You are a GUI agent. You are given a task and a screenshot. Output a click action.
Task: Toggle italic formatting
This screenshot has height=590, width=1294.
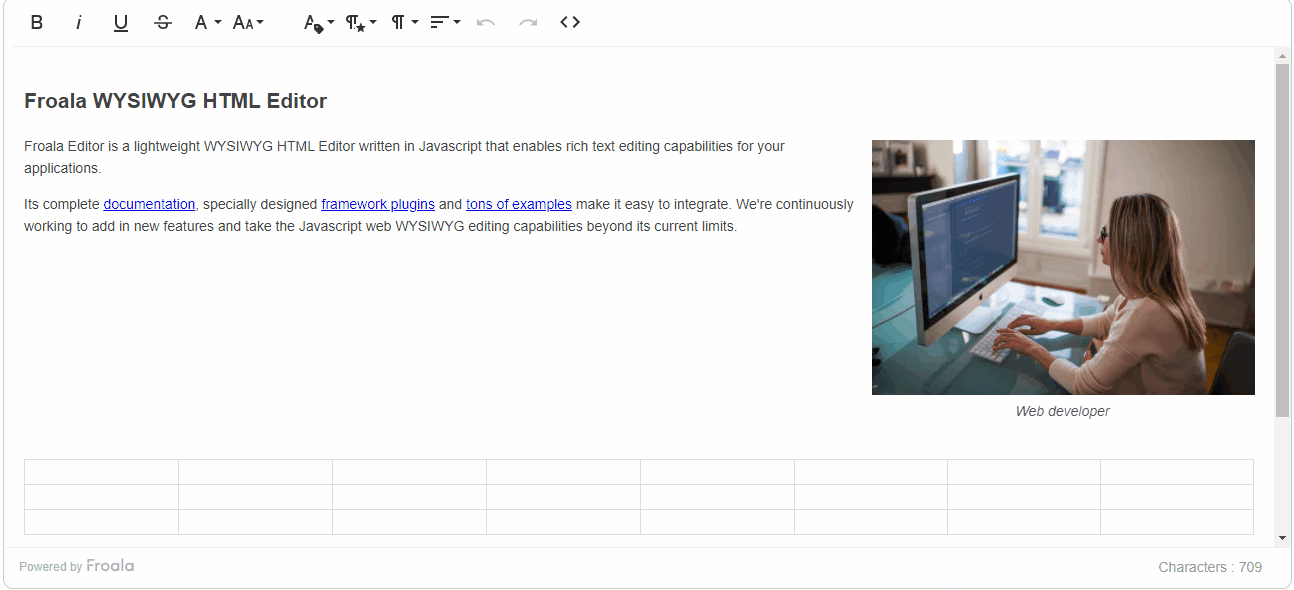(x=78, y=21)
